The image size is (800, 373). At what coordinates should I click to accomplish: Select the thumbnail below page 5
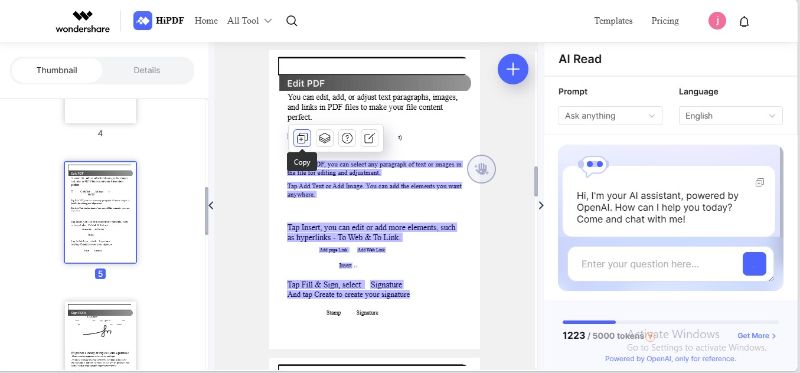pos(101,335)
